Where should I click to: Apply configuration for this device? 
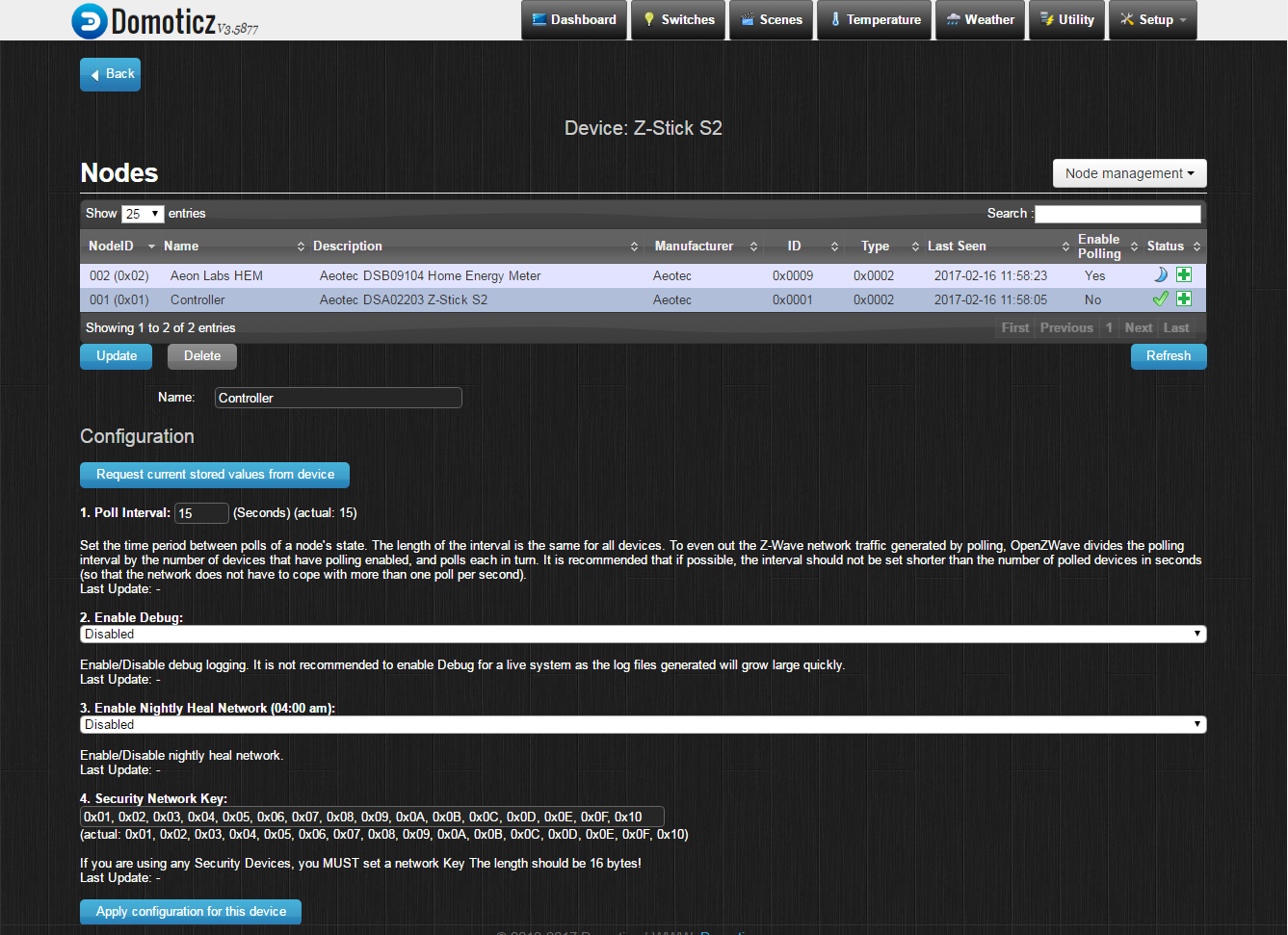click(x=191, y=912)
